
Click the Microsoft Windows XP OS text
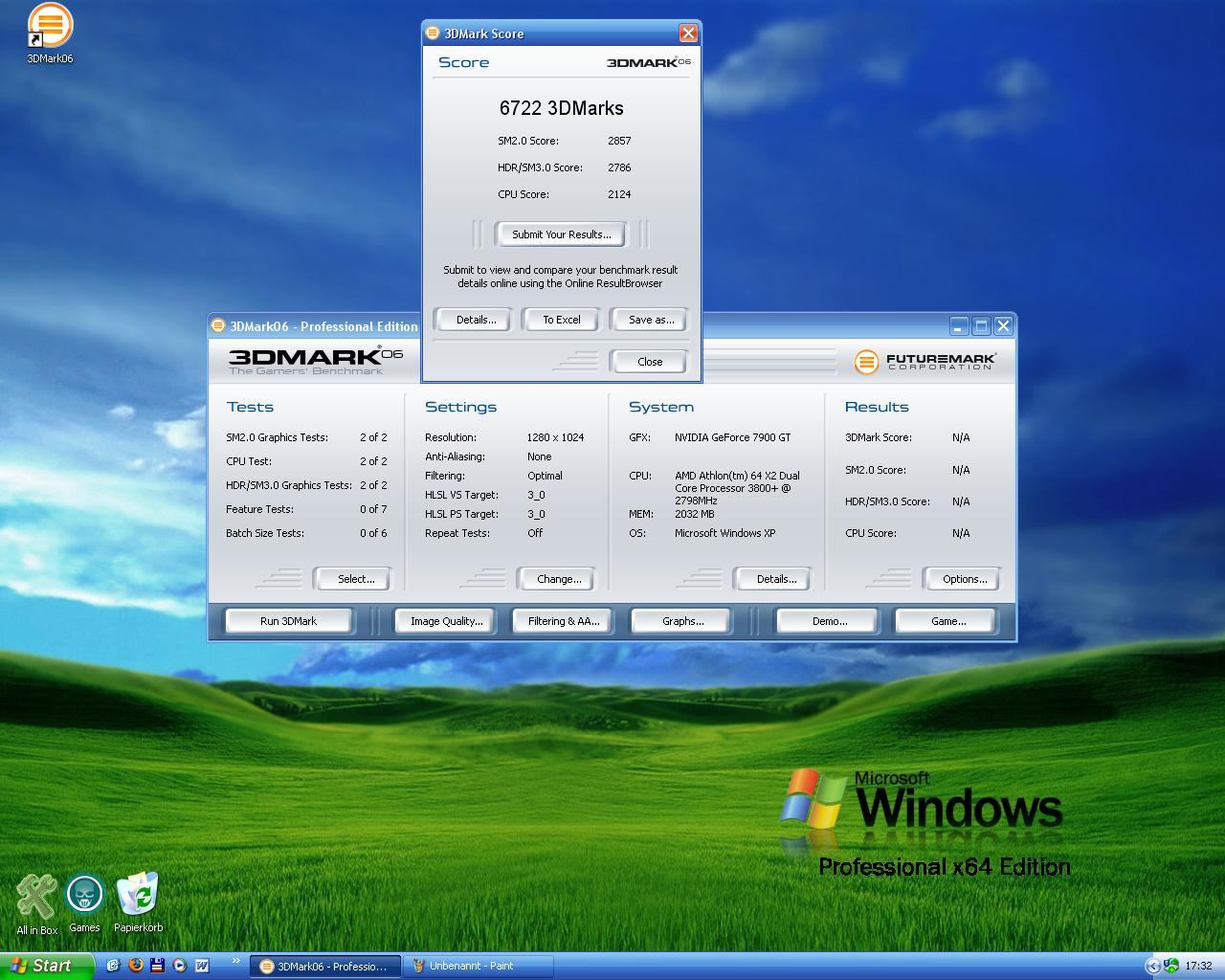[724, 533]
